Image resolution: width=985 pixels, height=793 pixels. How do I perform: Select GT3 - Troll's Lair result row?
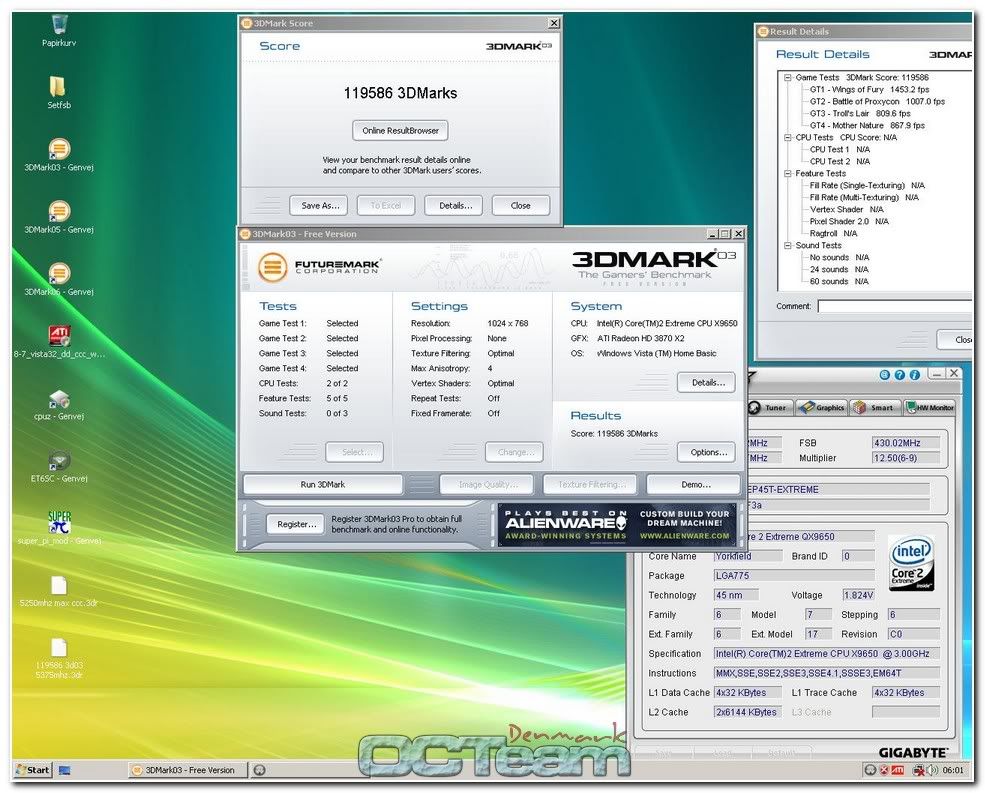point(859,113)
